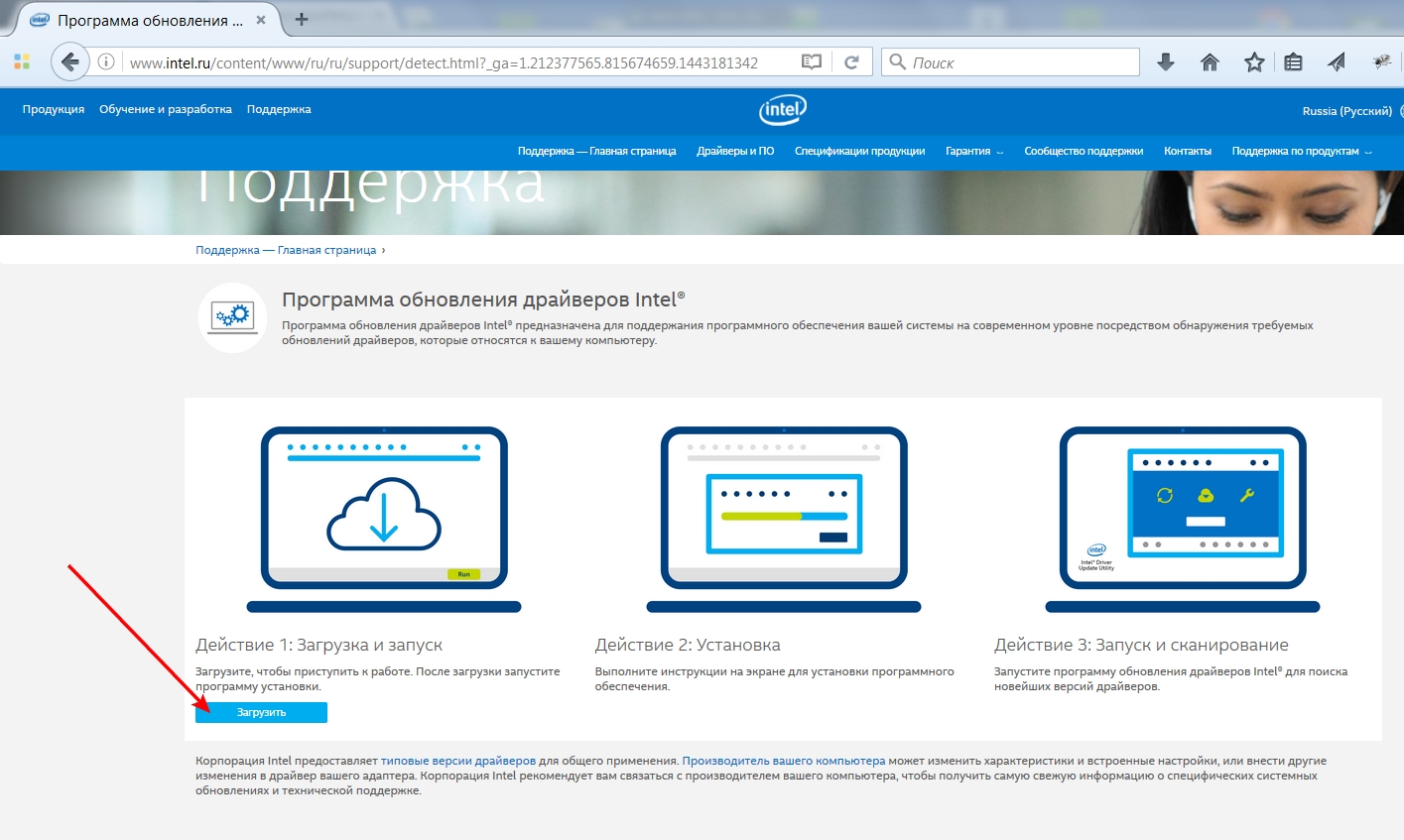Click the bug extension icon in toolbar

tap(1381, 62)
